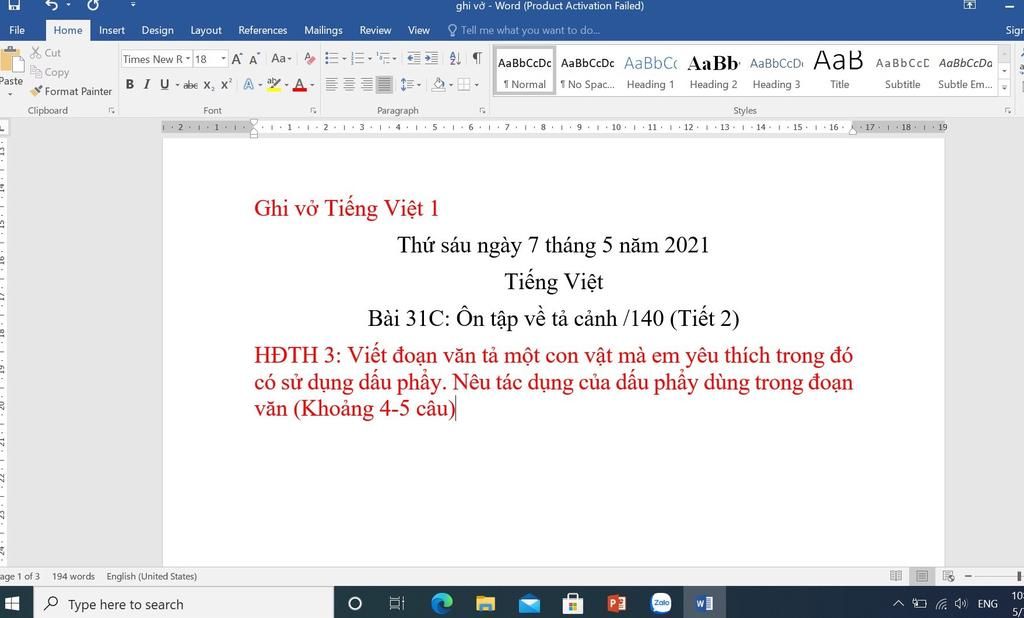Open the Multilevel List icon
1024x618 pixels.
click(383, 58)
